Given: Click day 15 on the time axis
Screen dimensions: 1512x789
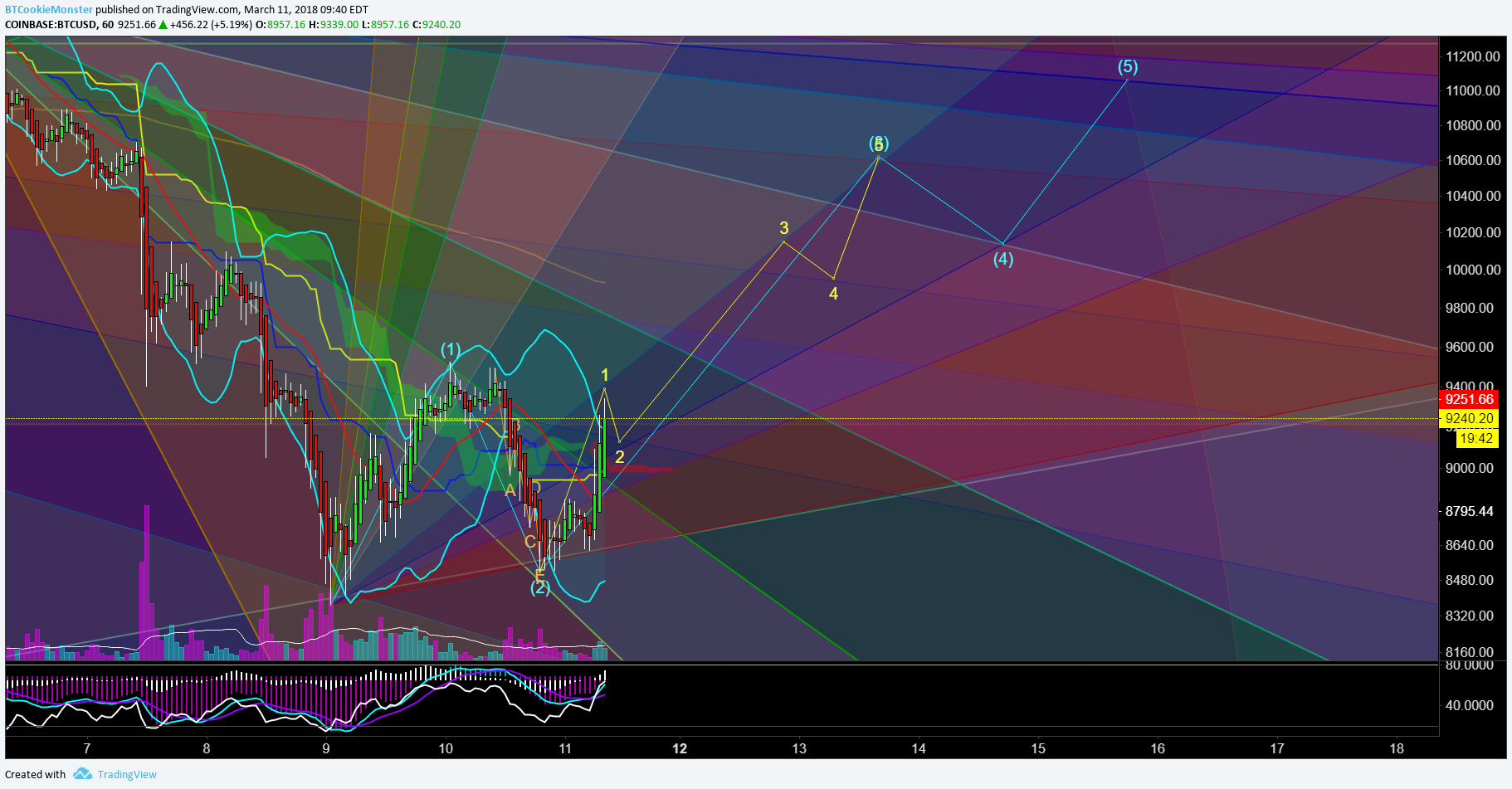Looking at the screenshot, I should click(x=1038, y=748).
